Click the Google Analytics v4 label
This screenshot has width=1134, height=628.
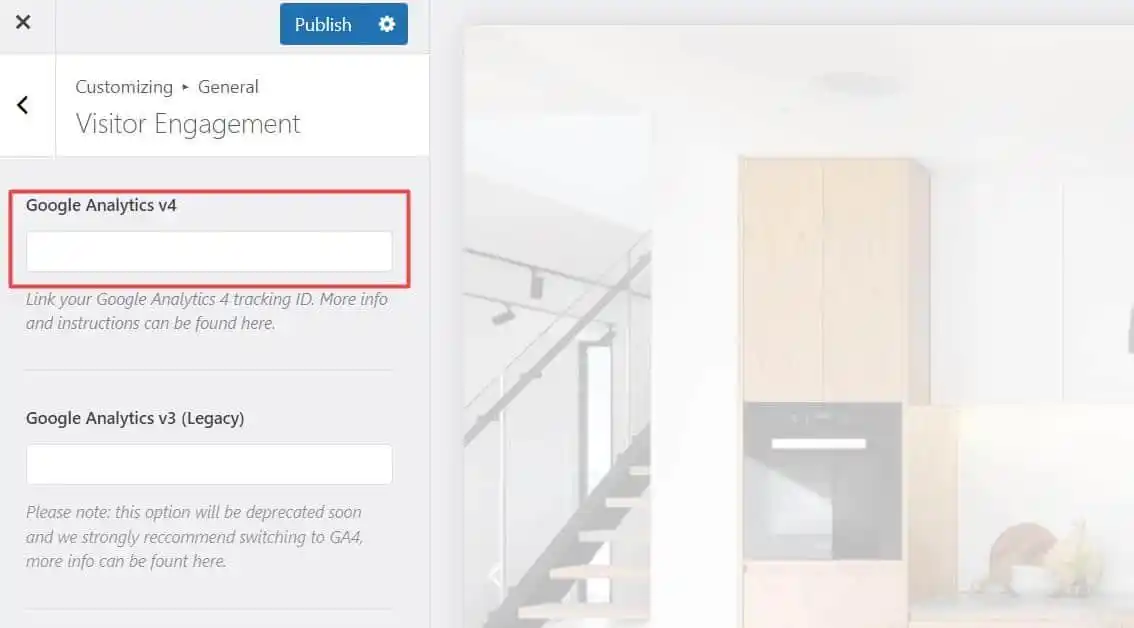point(101,205)
